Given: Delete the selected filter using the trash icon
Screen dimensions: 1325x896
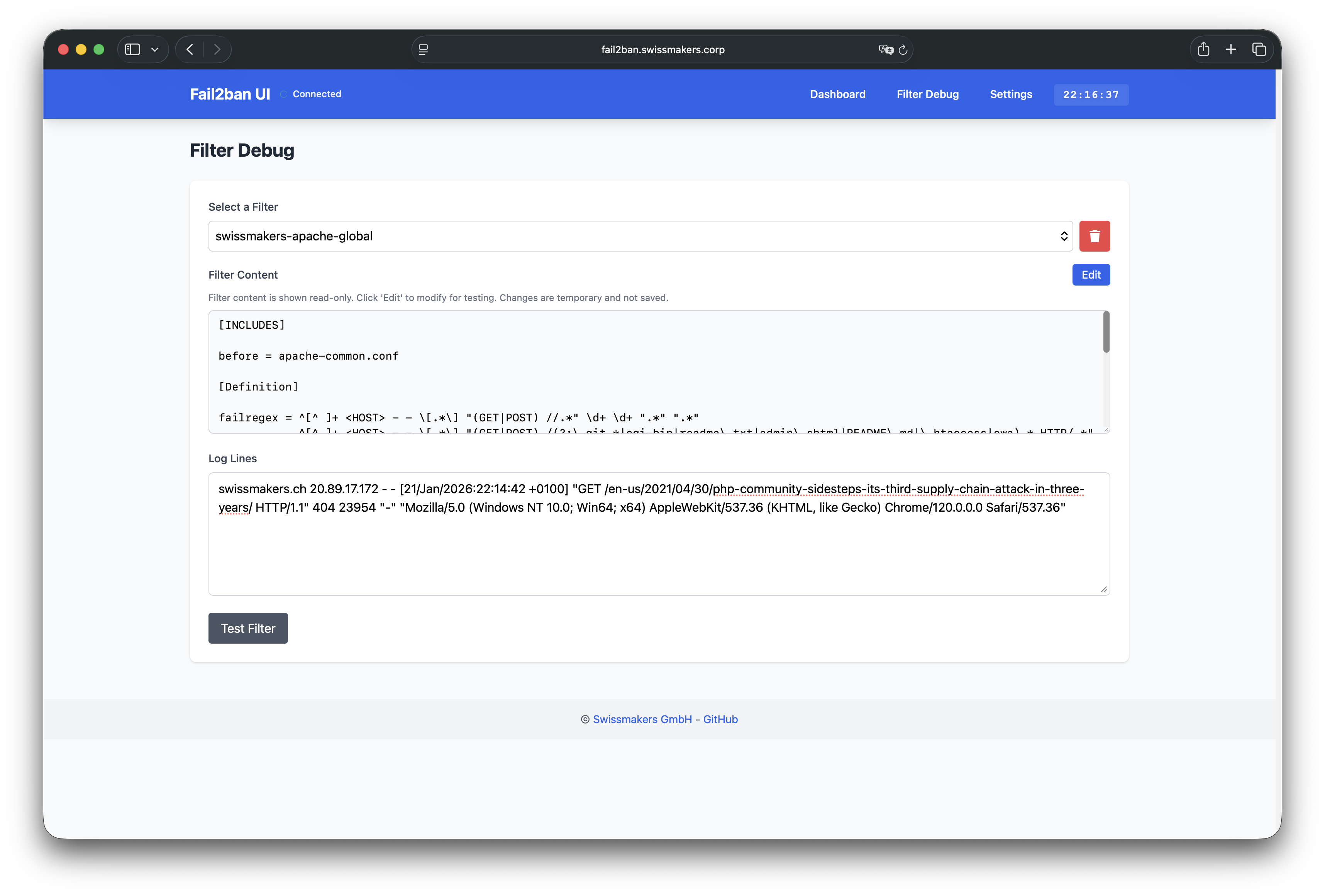Looking at the screenshot, I should coord(1094,235).
